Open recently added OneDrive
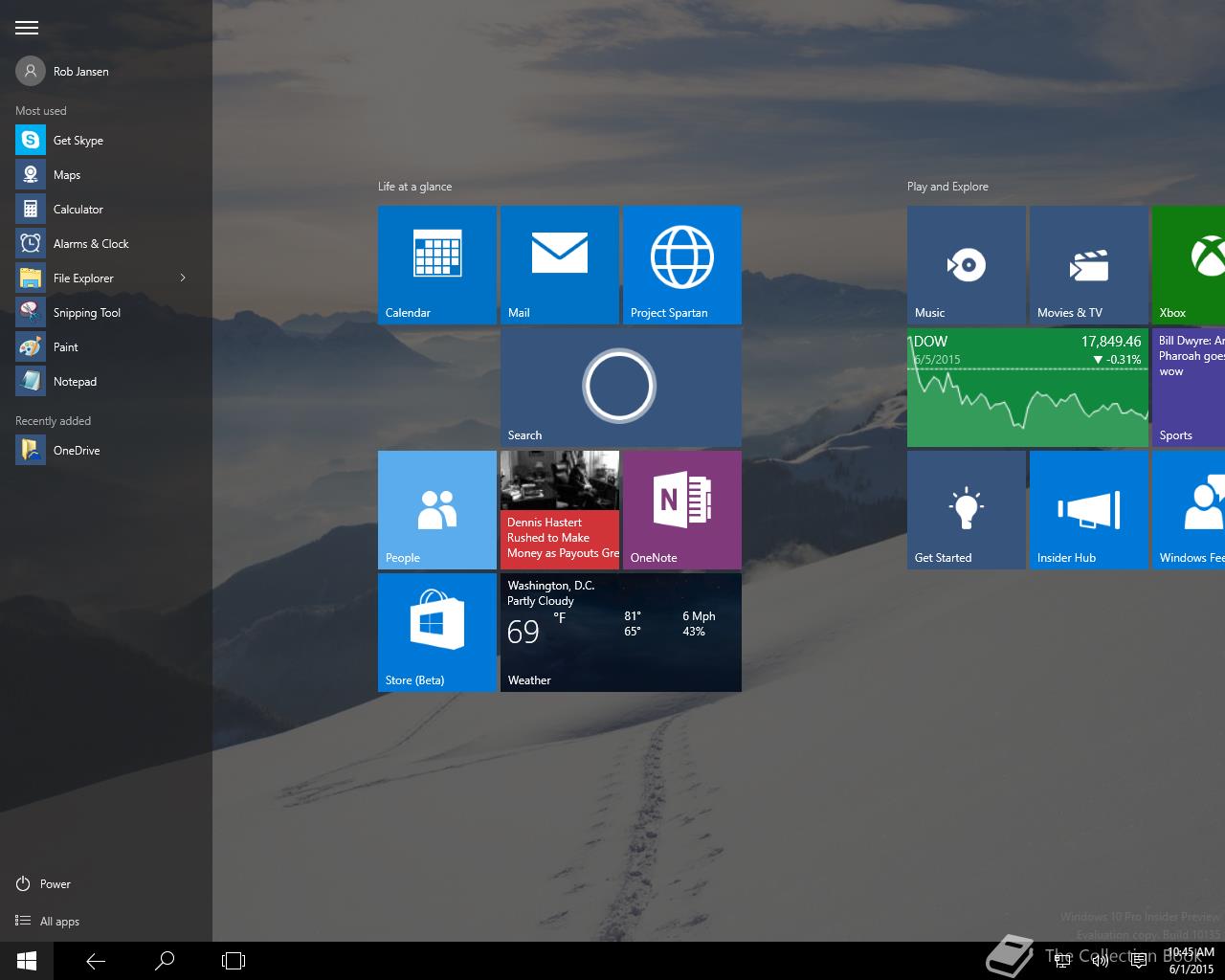1225x980 pixels. tap(105, 450)
